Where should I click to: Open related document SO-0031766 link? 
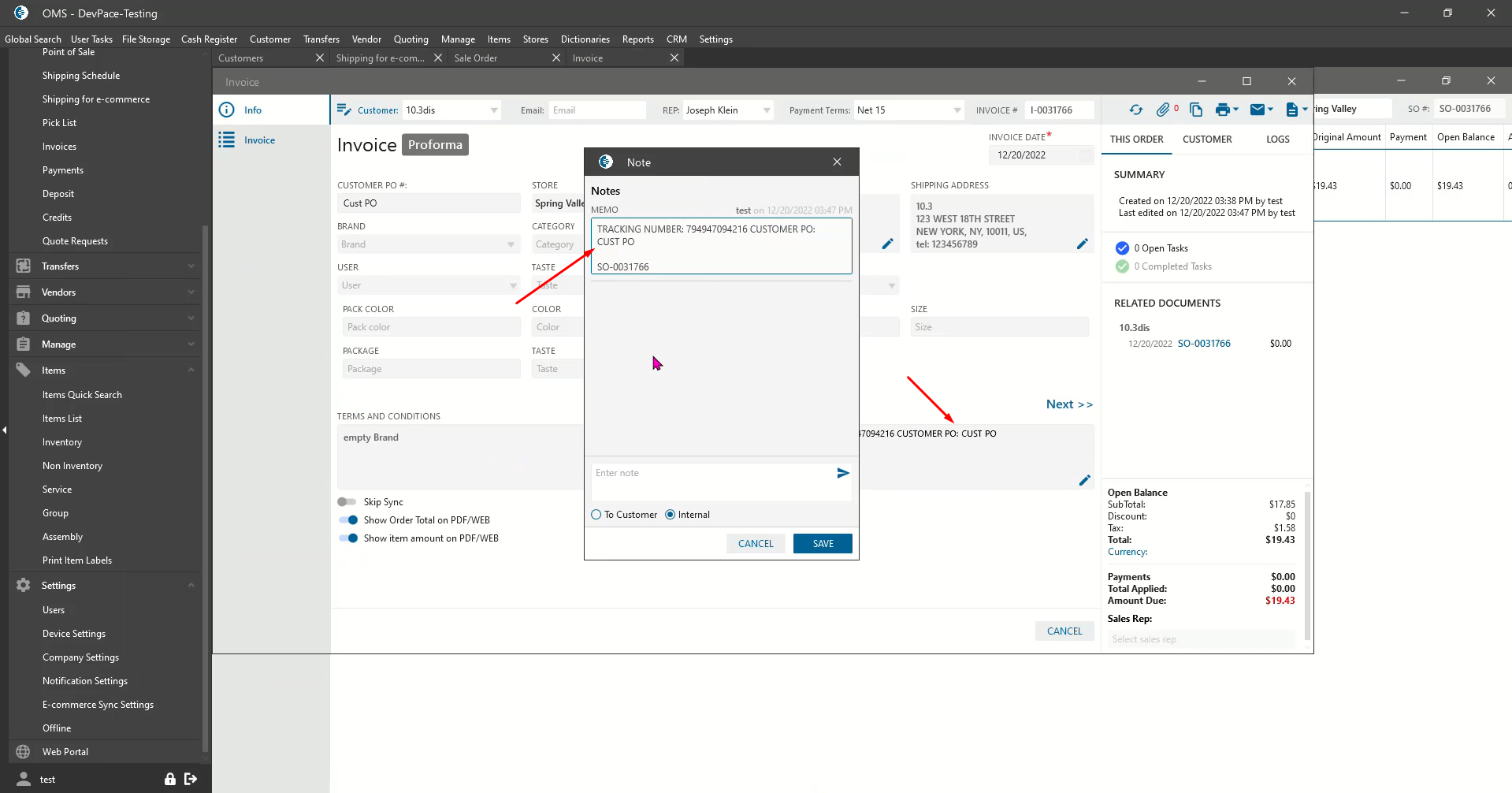1204,344
